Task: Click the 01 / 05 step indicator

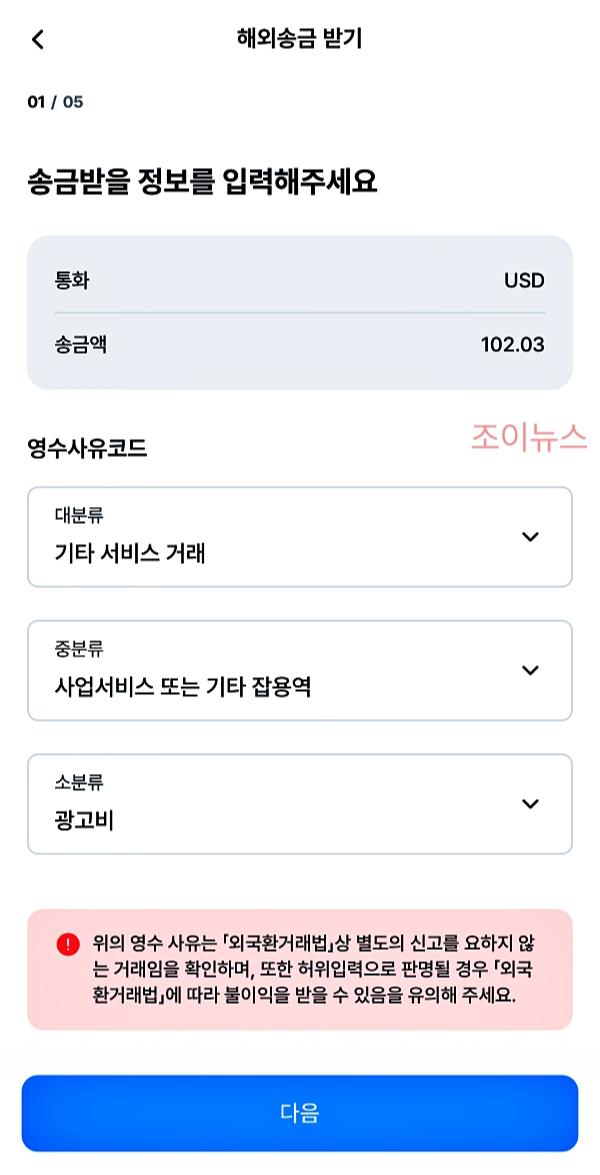Action: click(x=53, y=101)
